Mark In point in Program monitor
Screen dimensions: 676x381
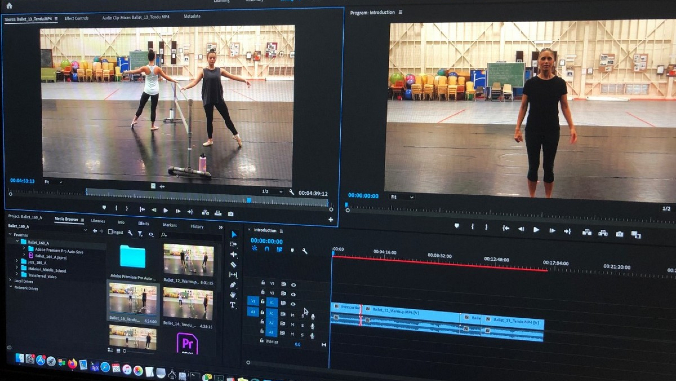coord(473,226)
